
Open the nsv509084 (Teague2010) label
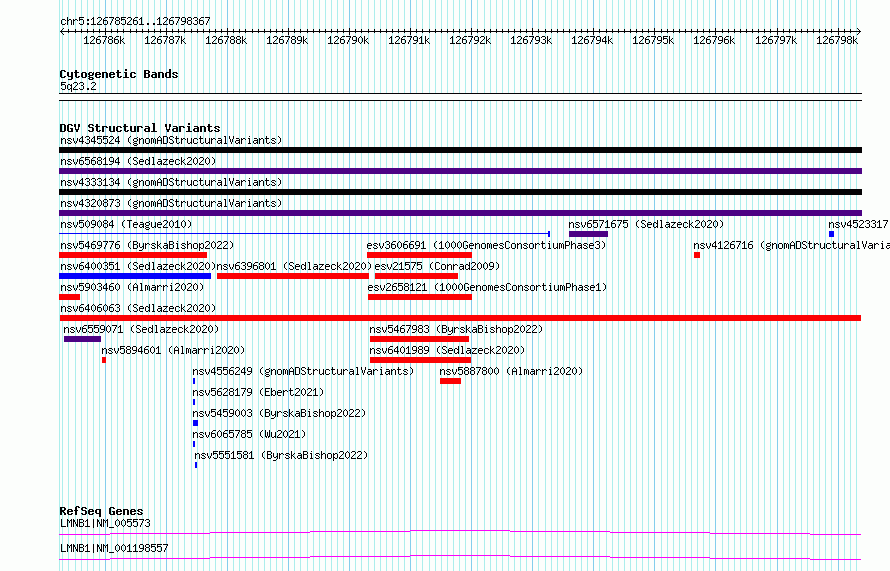[x=126, y=224]
